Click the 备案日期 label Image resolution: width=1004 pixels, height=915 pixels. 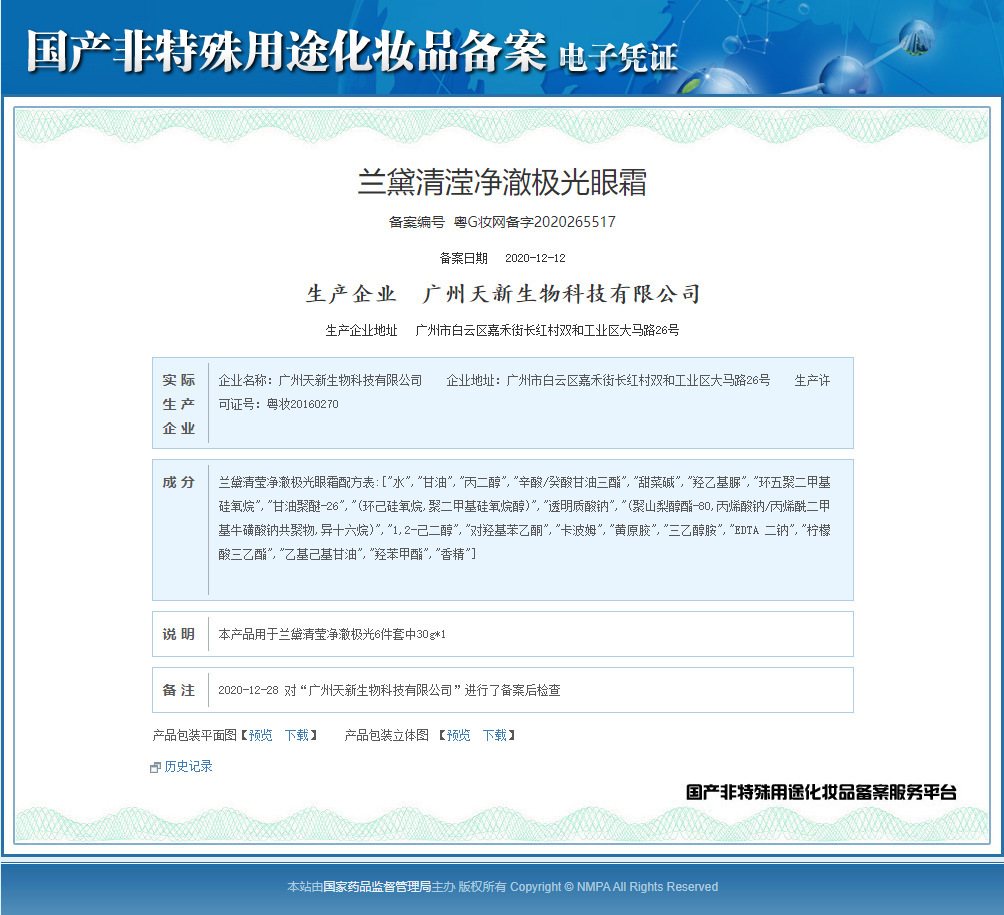[464, 258]
